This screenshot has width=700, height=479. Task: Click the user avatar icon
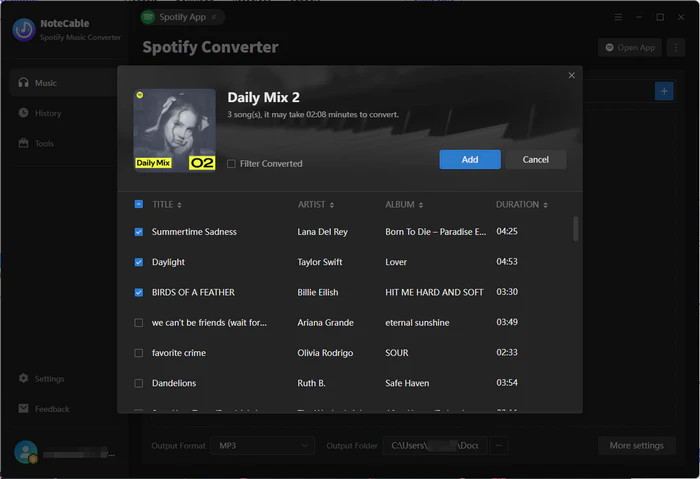tap(25, 452)
